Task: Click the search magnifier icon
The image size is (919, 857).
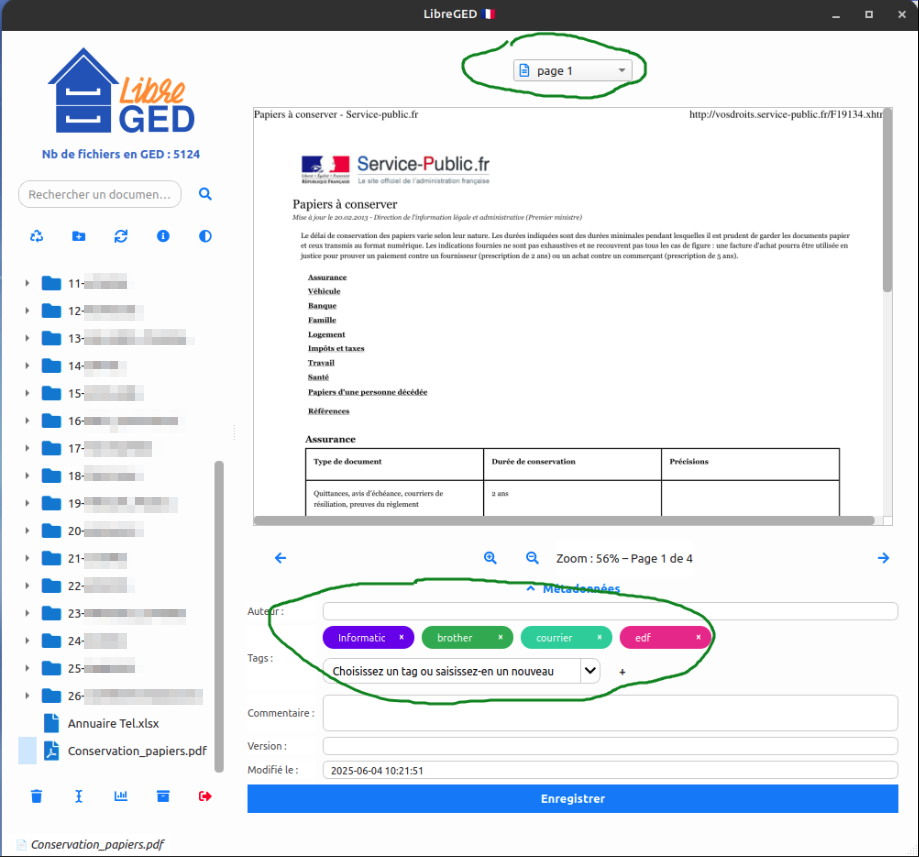Action: click(206, 194)
